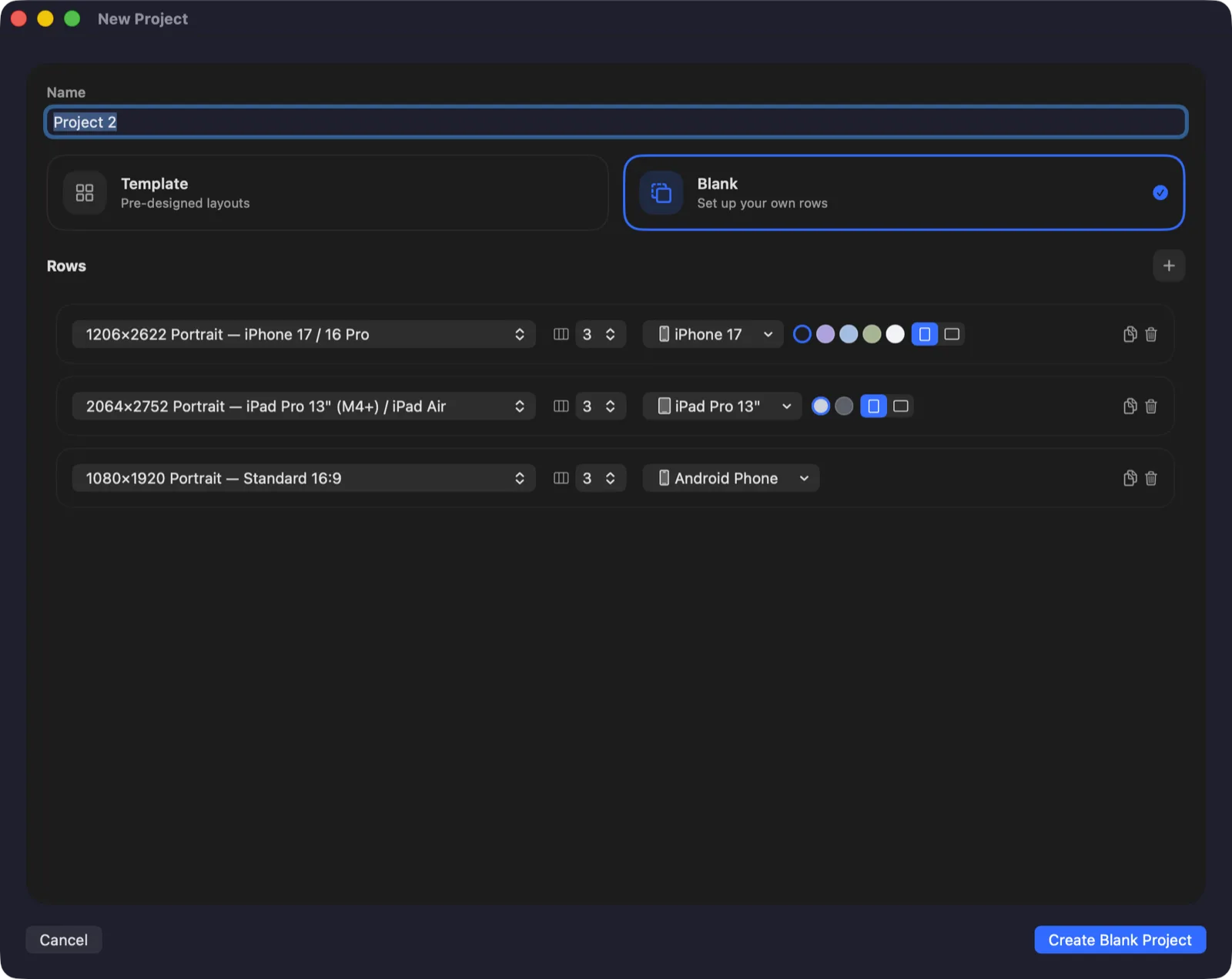Click the Blank project icon
Viewport: 1232px width, 979px height.
tap(661, 192)
